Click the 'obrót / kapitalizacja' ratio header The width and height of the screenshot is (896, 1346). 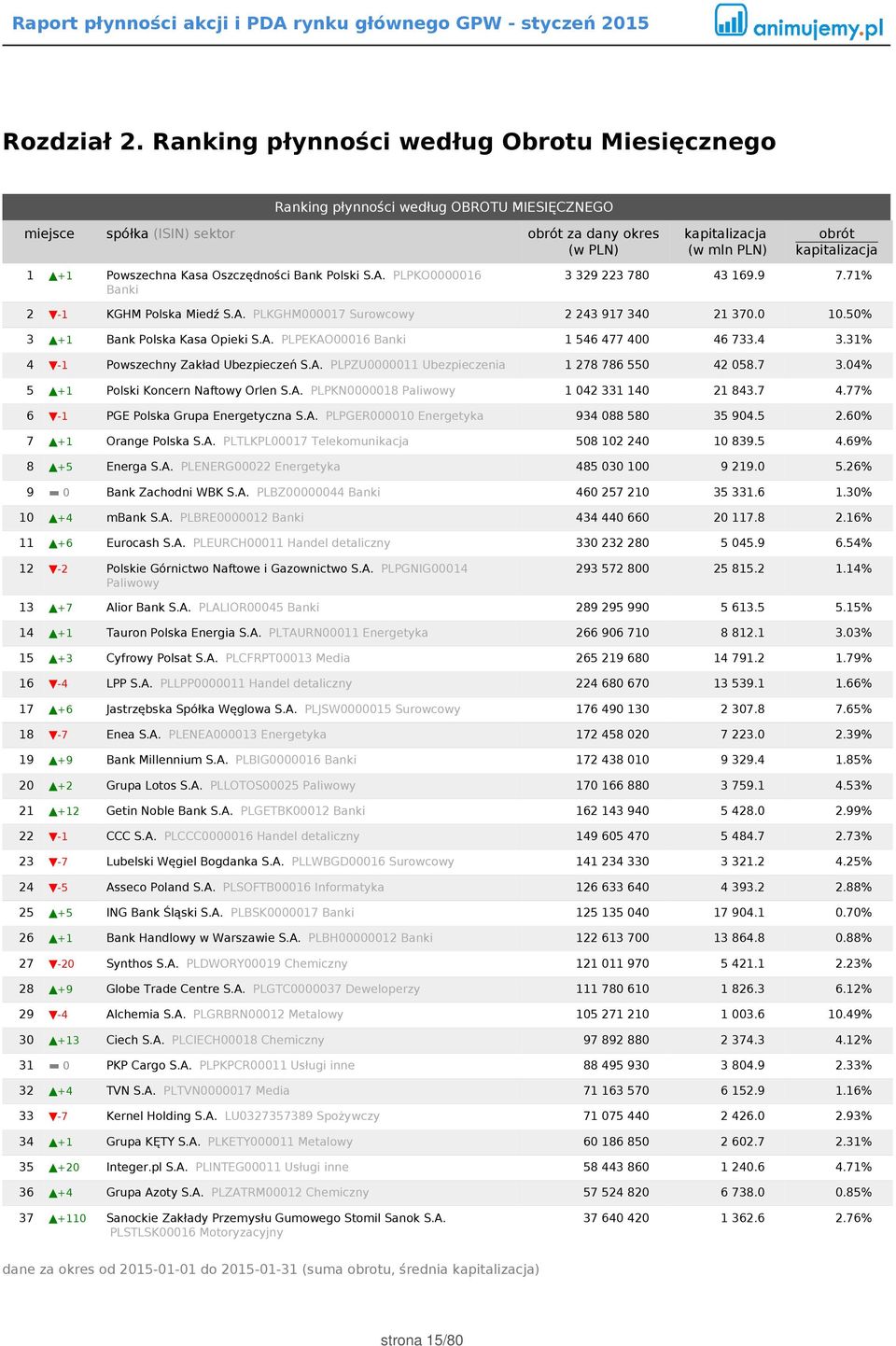coord(836,242)
